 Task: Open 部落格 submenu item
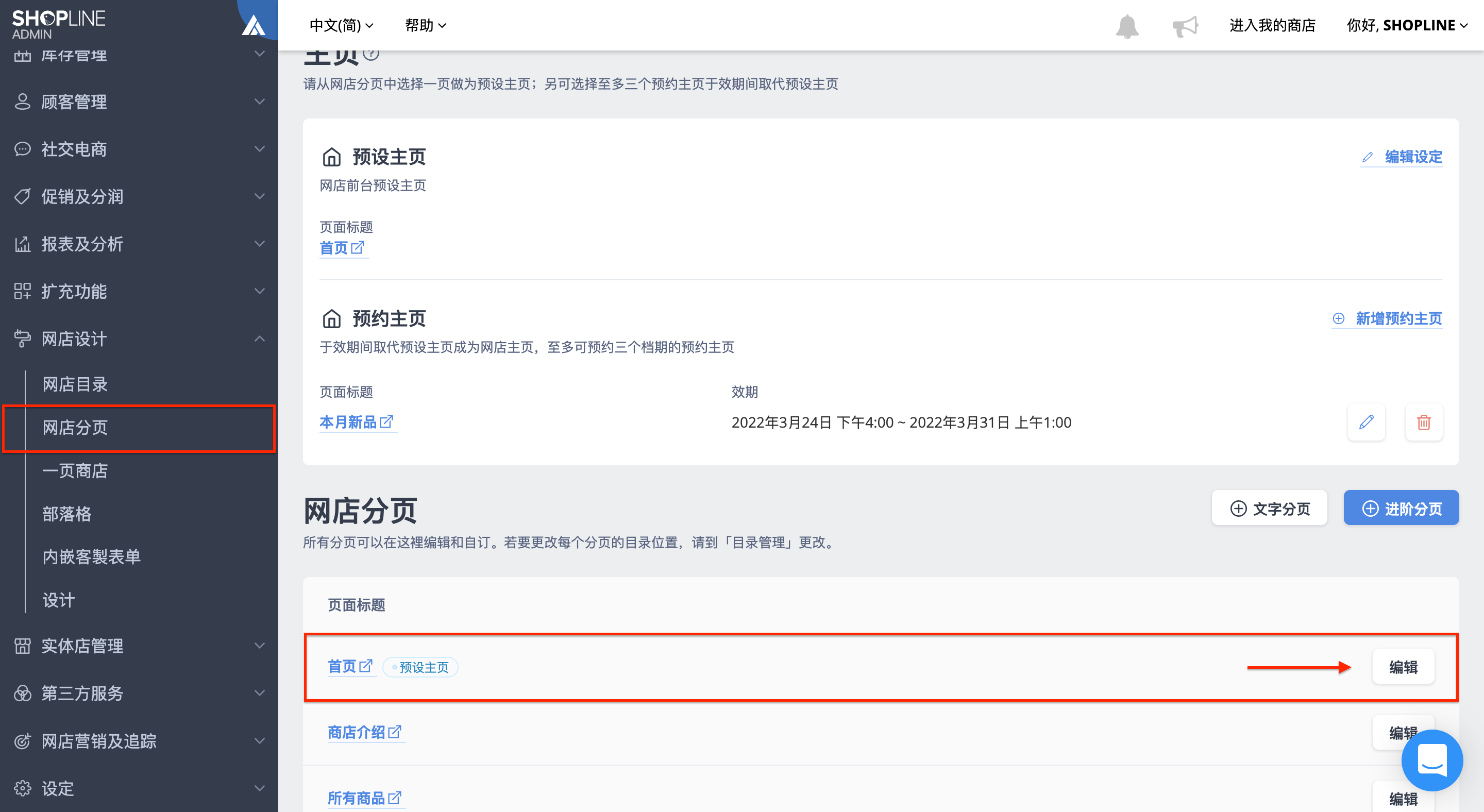[67, 514]
